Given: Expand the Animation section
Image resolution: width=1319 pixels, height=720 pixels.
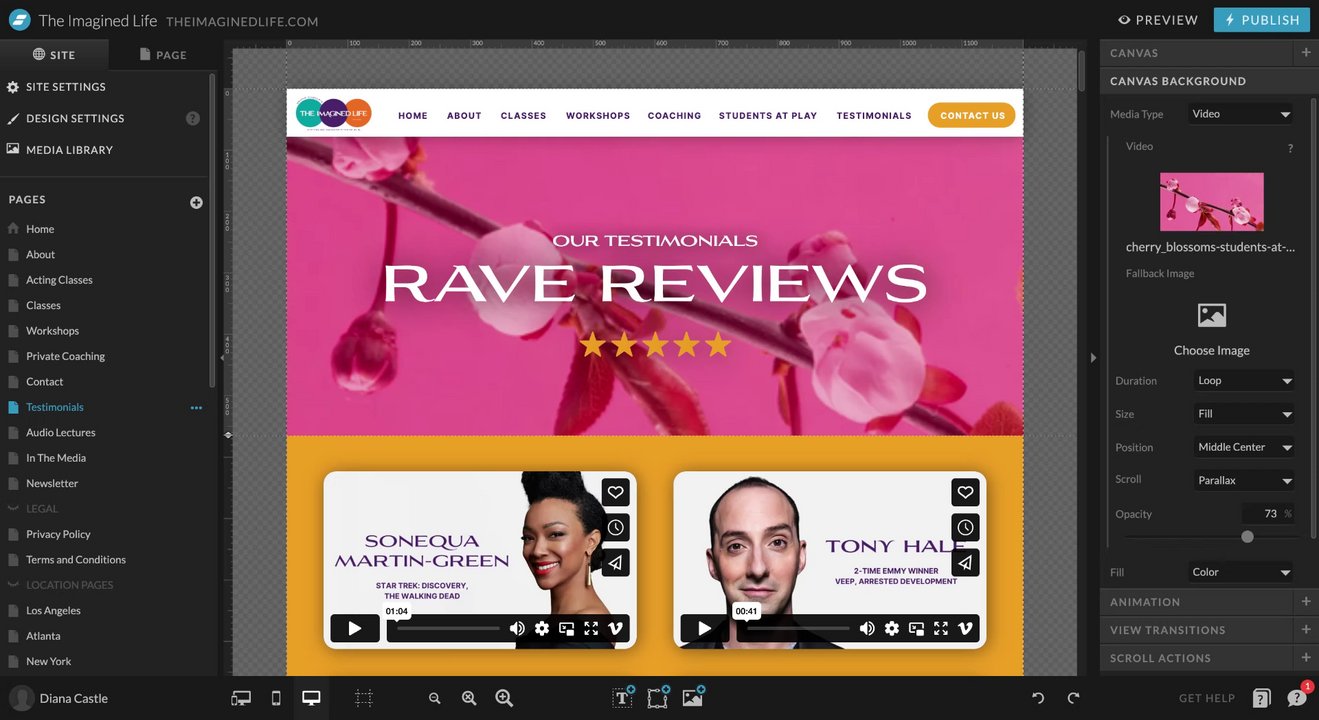Looking at the screenshot, I should (x=1306, y=602).
